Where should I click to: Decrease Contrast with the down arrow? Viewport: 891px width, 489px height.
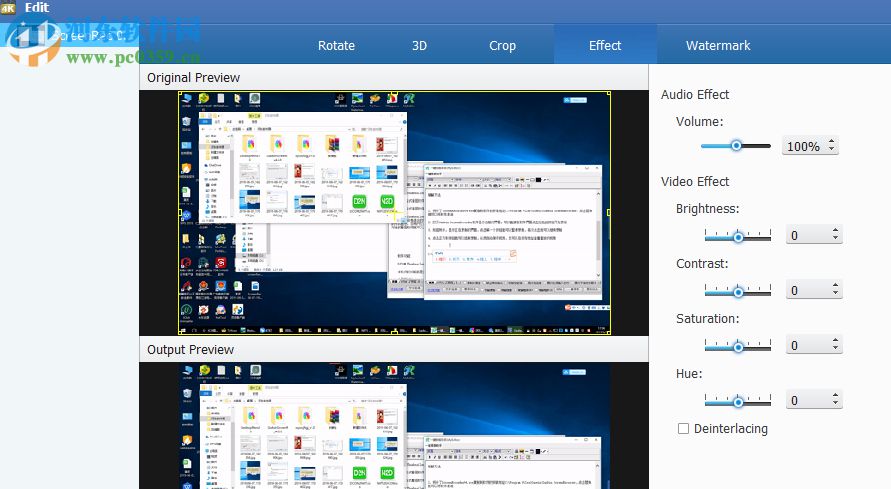835,294
